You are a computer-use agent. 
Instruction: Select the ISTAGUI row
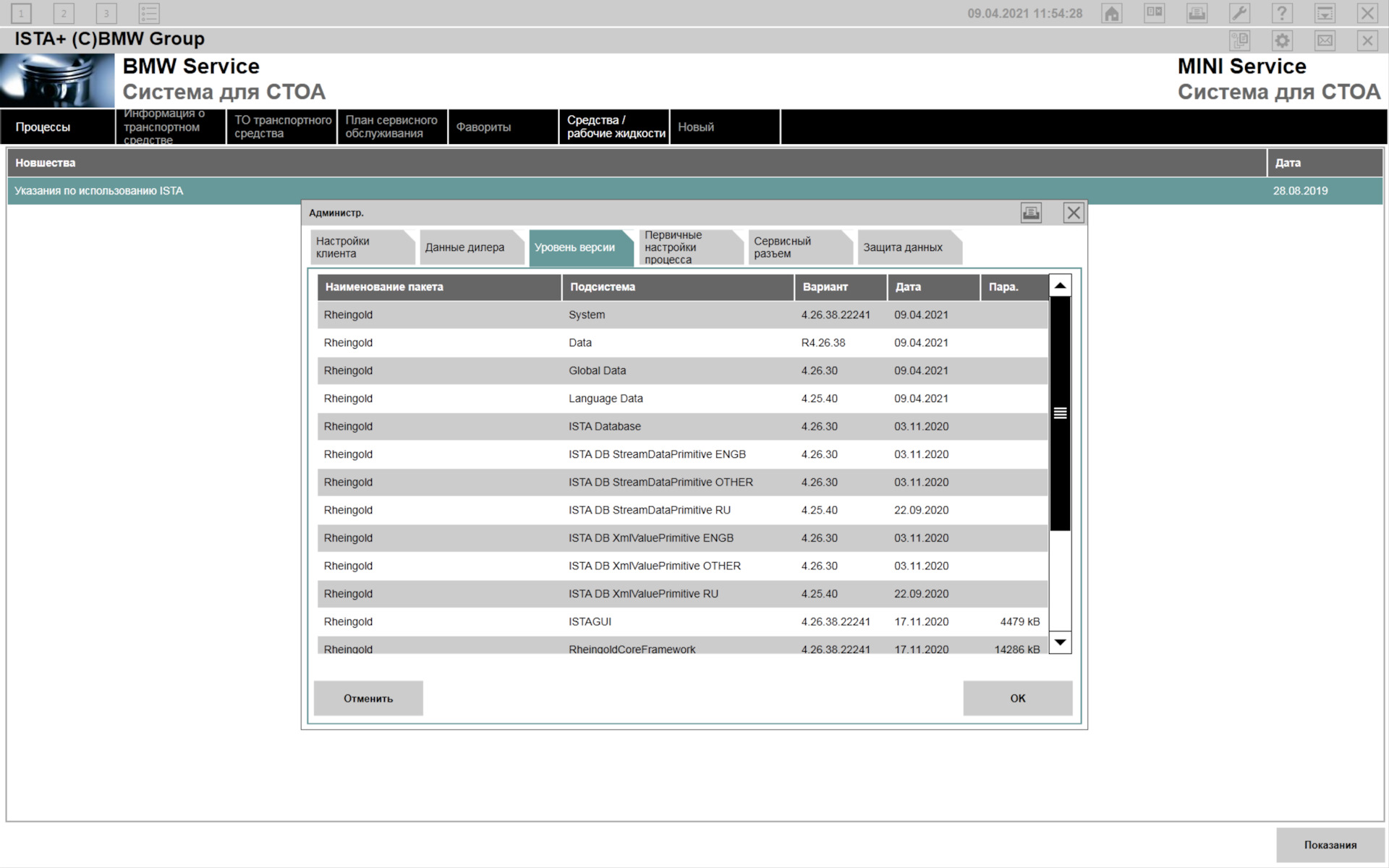682,621
